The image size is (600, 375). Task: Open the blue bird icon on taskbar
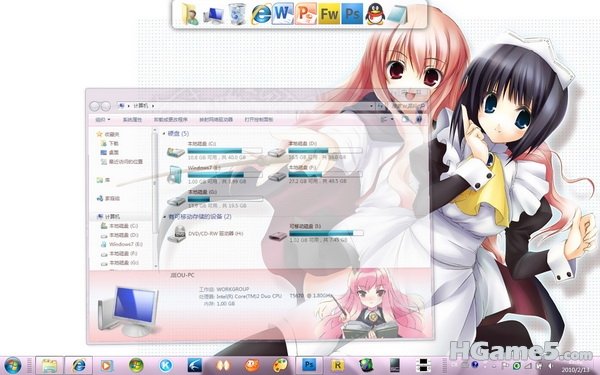coord(195,365)
